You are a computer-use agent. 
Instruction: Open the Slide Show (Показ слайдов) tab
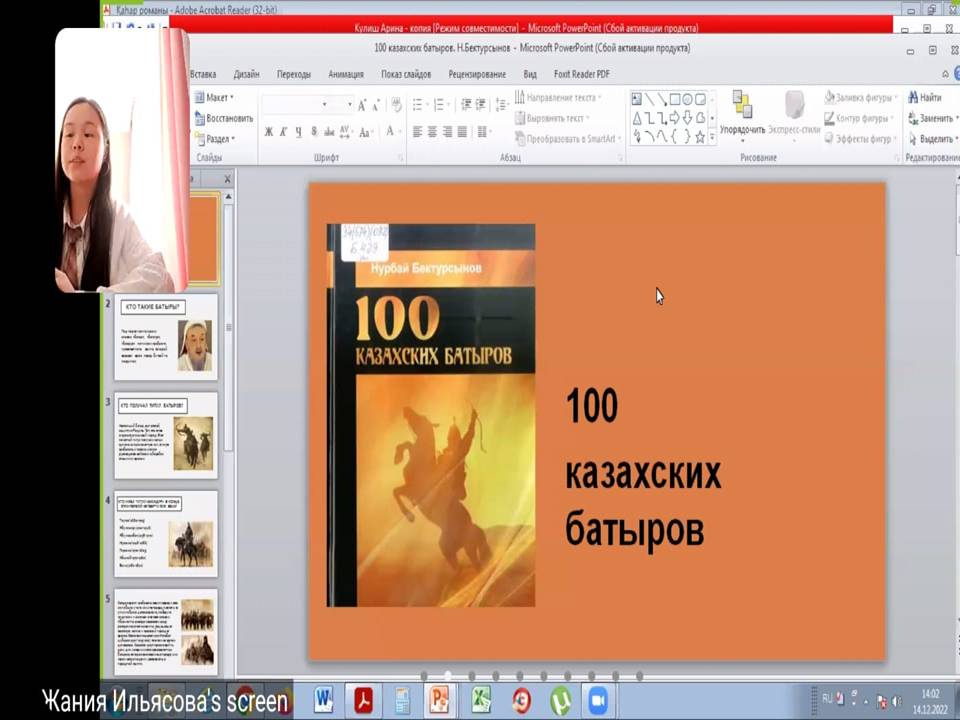406,74
